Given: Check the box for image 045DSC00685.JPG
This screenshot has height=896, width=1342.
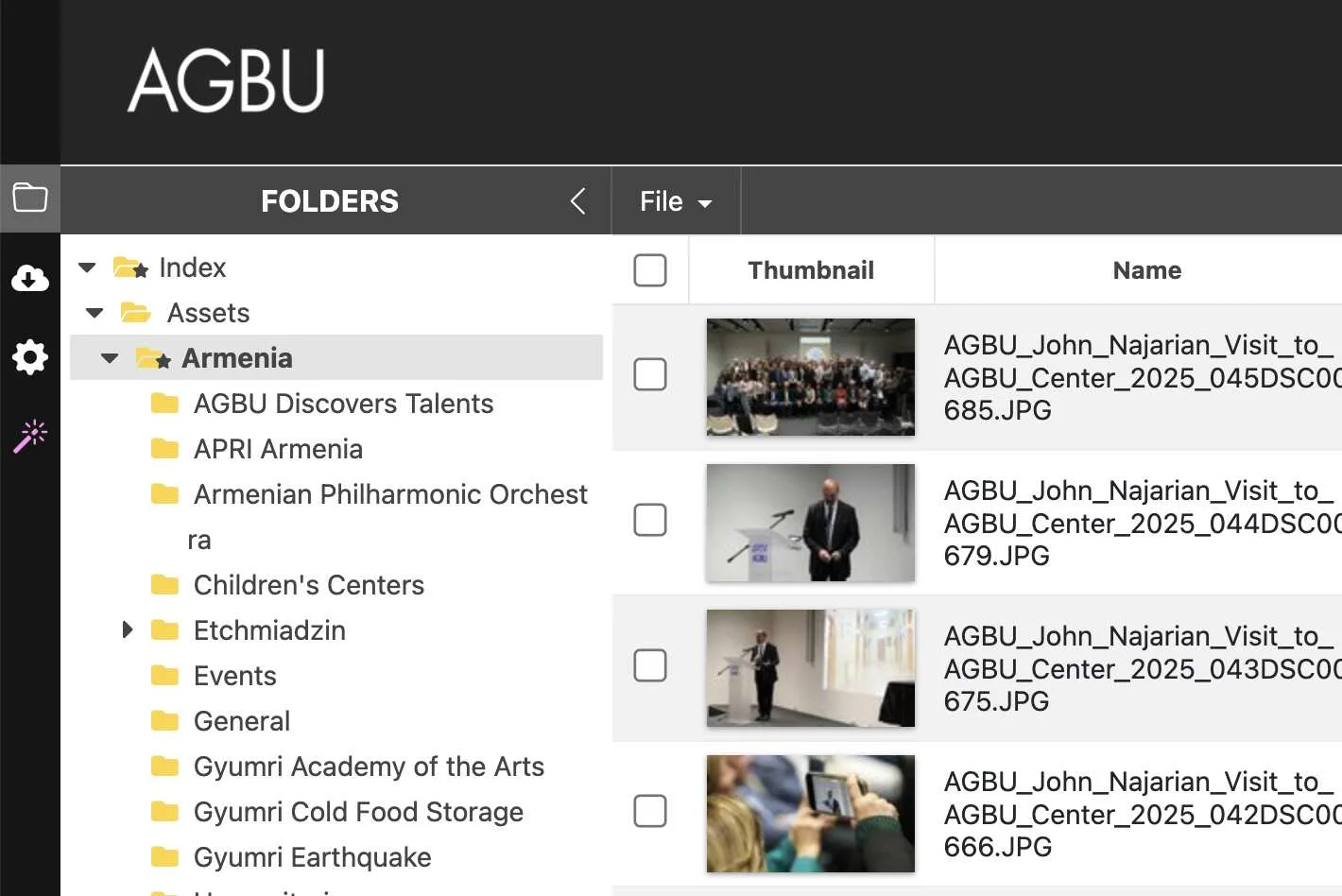Looking at the screenshot, I should click(x=650, y=374).
